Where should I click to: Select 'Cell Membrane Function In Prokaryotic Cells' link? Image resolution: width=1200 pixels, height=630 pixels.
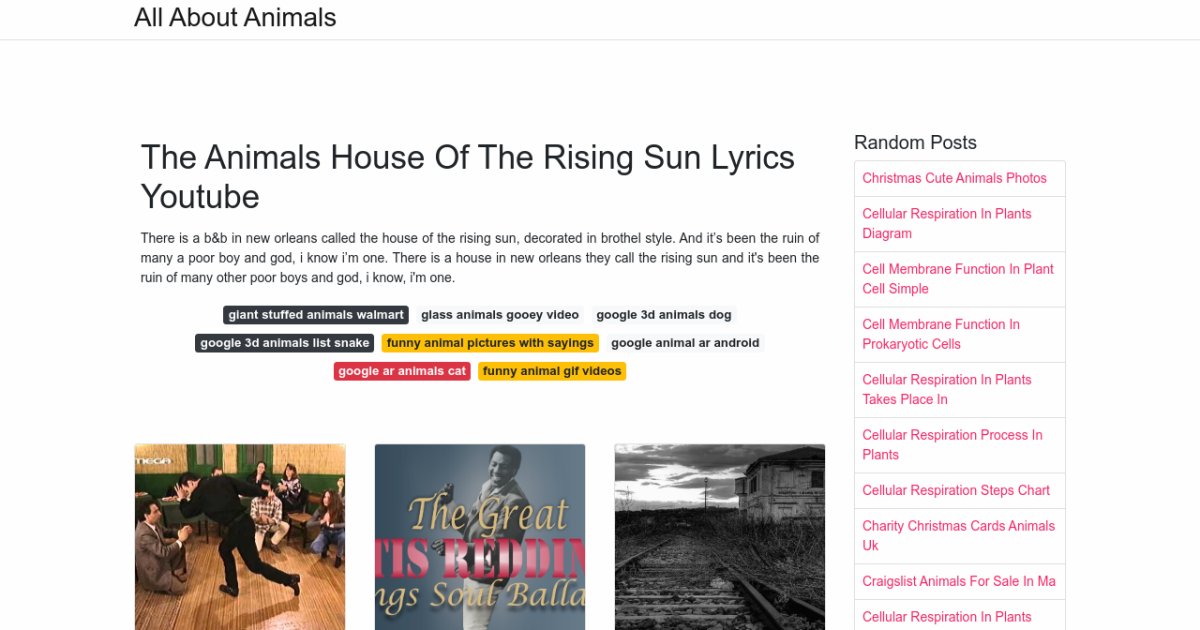coord(941,333)
